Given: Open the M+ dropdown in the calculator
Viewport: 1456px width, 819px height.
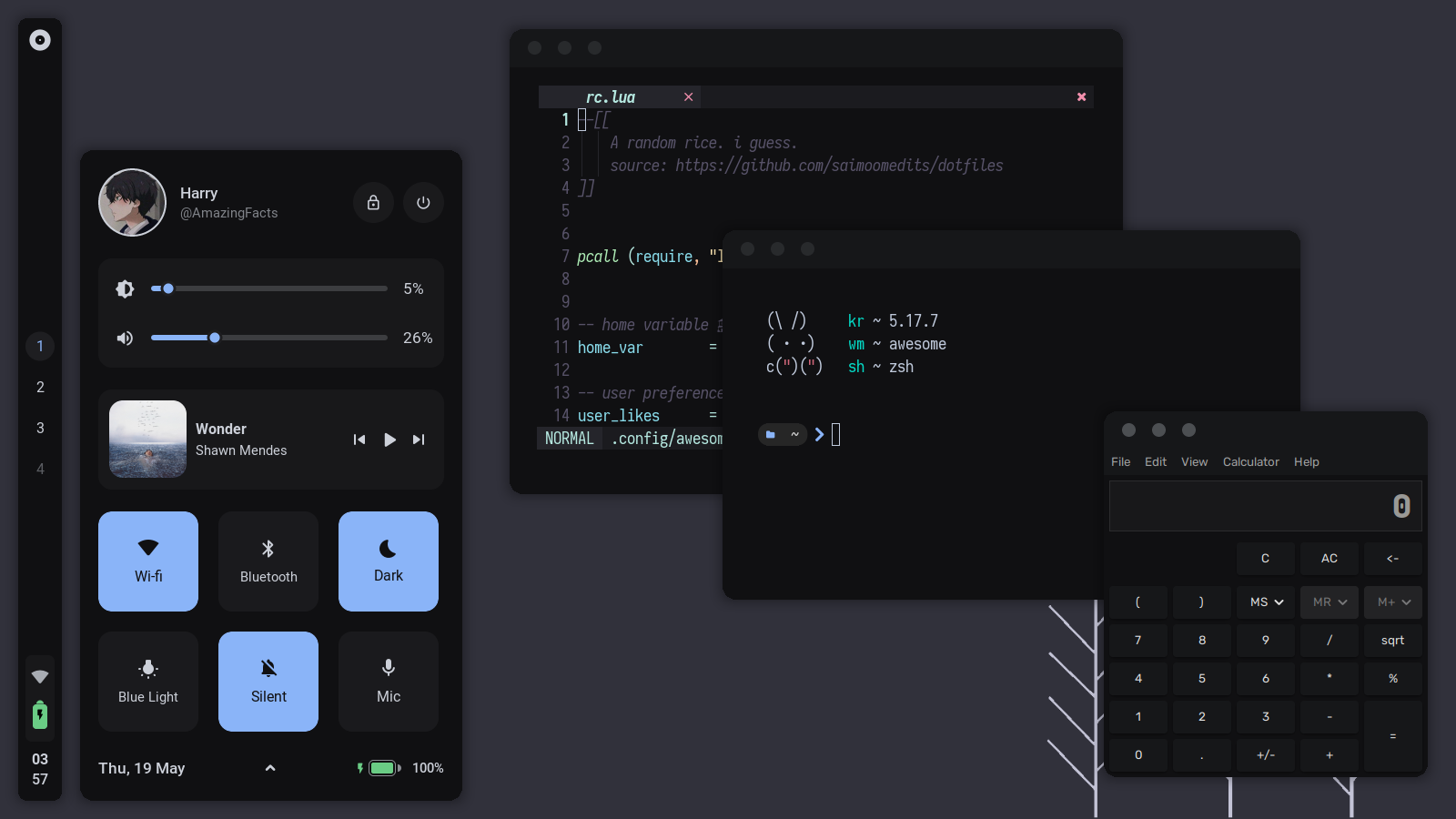Looking at the screenshot, I should tap(1392, 602).
